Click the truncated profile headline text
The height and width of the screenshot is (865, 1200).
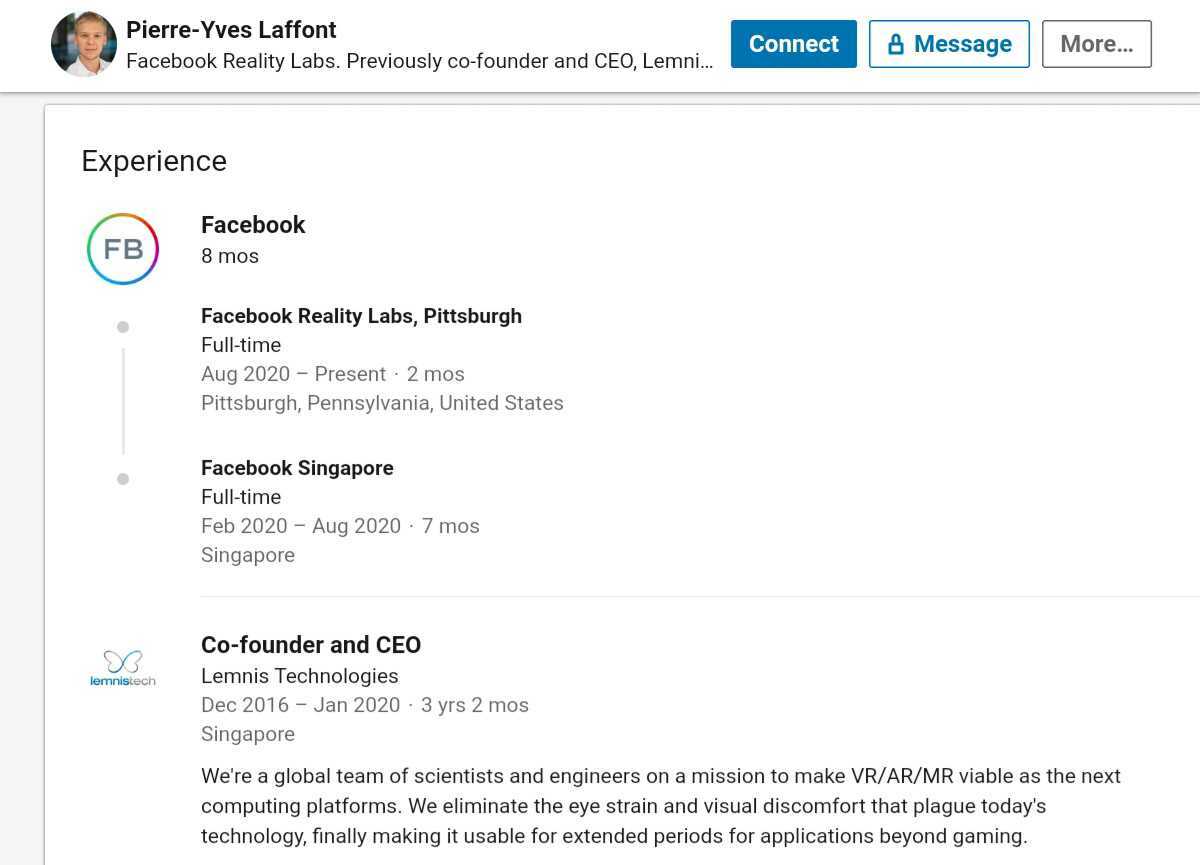[419, 61]
